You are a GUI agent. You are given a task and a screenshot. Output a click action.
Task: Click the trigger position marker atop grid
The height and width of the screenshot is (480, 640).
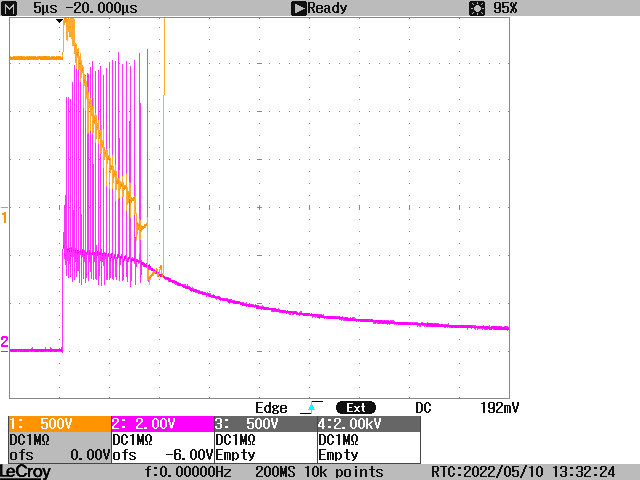coord(60,21)
